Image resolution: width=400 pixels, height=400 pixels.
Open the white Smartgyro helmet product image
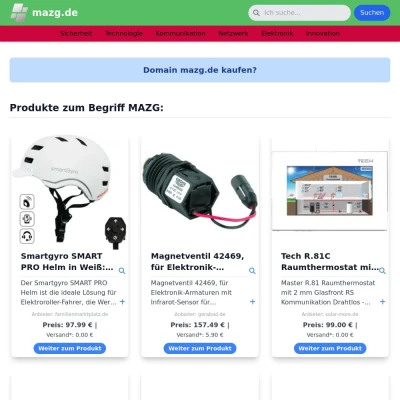pyautogui.click(x=70, y=190)
